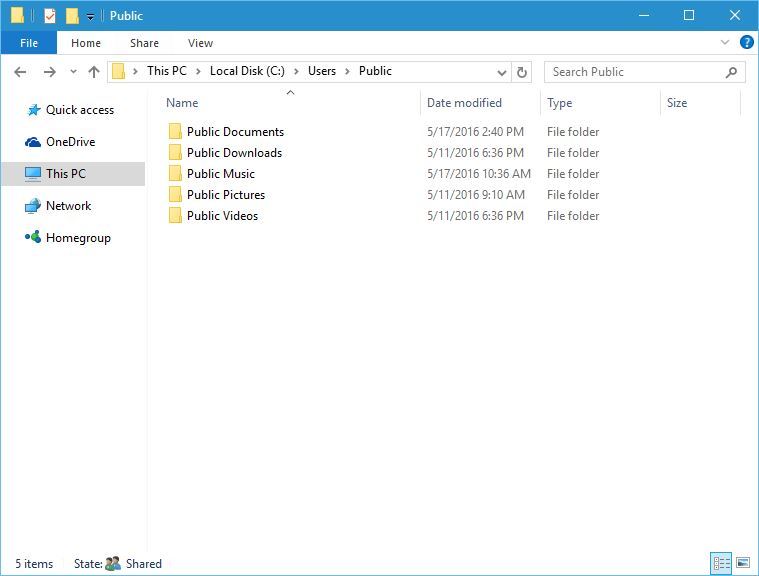Click the Quick access star icon
Image resolution: width=759 pixels, height=576 pixels.
click(x=33, y=110)
